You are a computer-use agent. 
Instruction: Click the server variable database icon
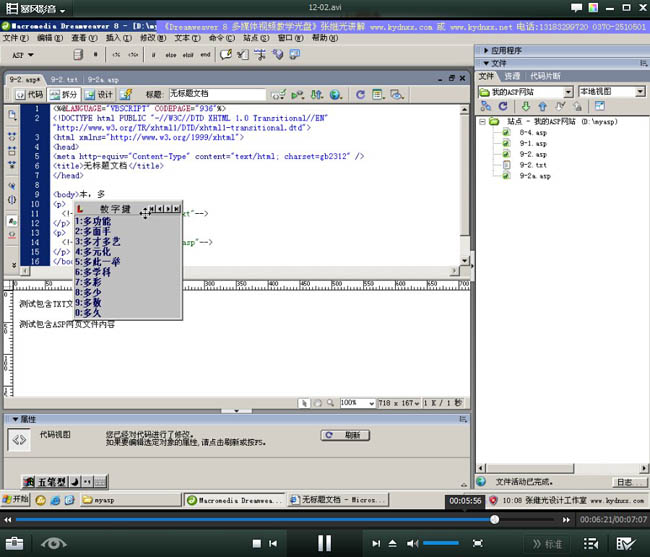click(x=78, y=55)
